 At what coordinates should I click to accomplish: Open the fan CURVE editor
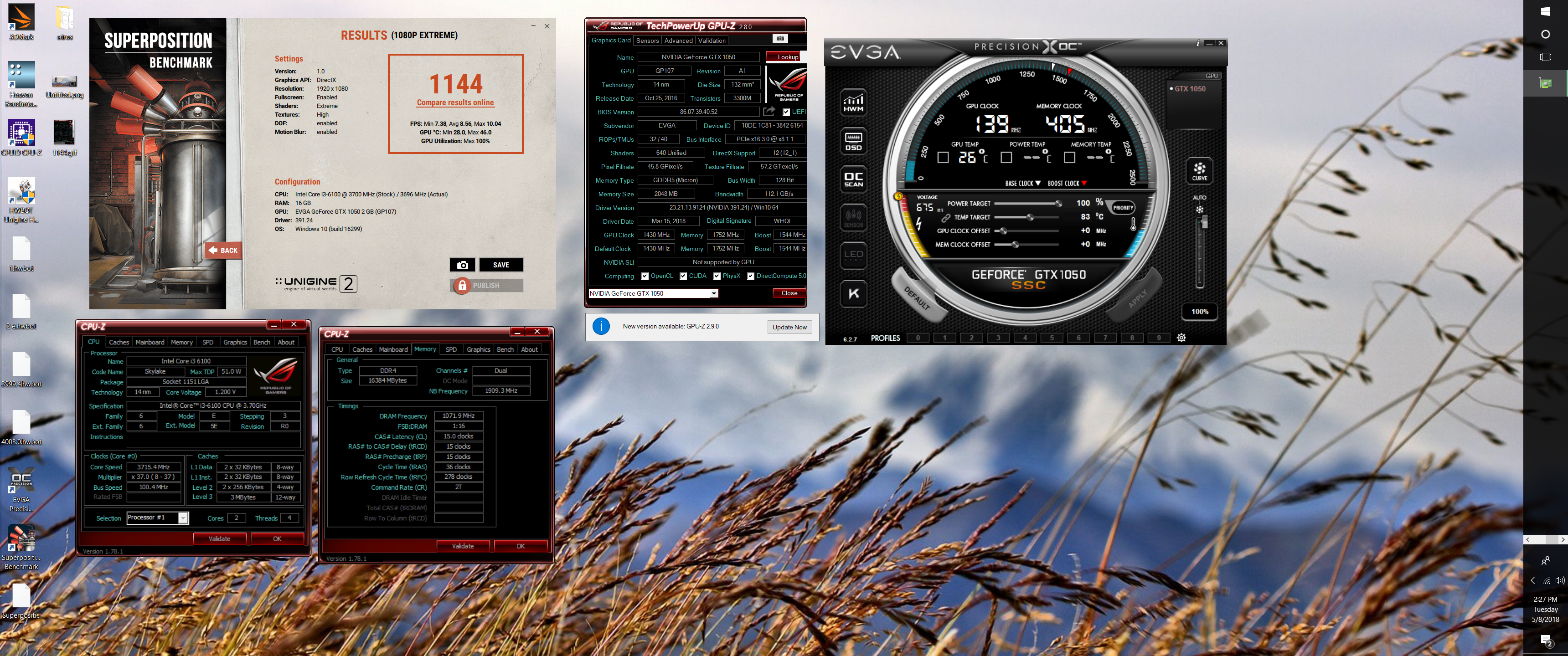coord(1199,171)
